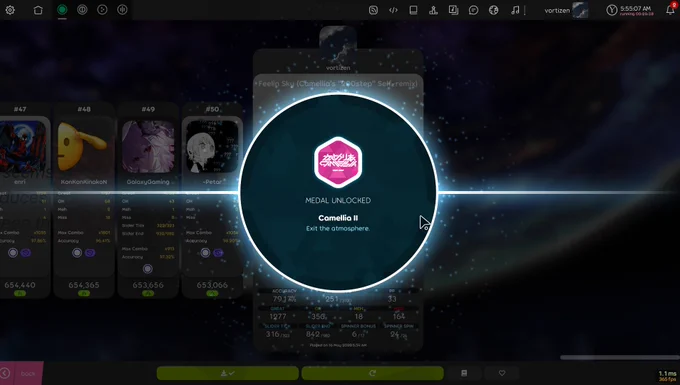Open the now playing music icon

[x=515, y=10]
